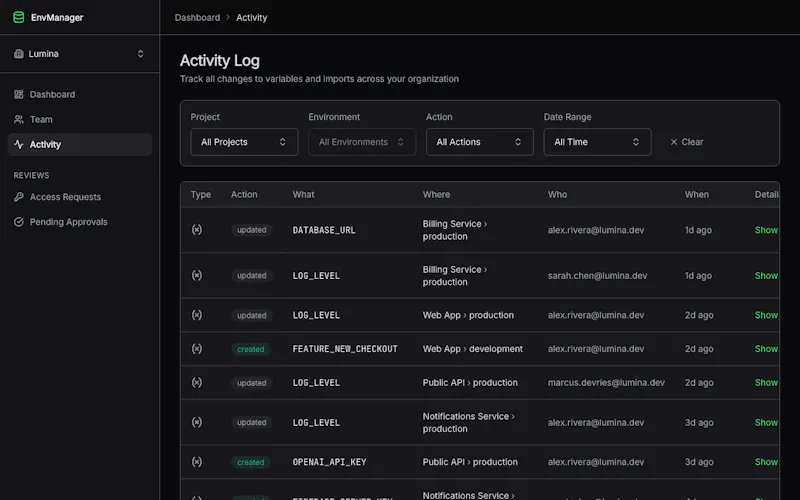Click the Where column header
The height and width of the screenshot is (500, 800).
coord(436,194)
